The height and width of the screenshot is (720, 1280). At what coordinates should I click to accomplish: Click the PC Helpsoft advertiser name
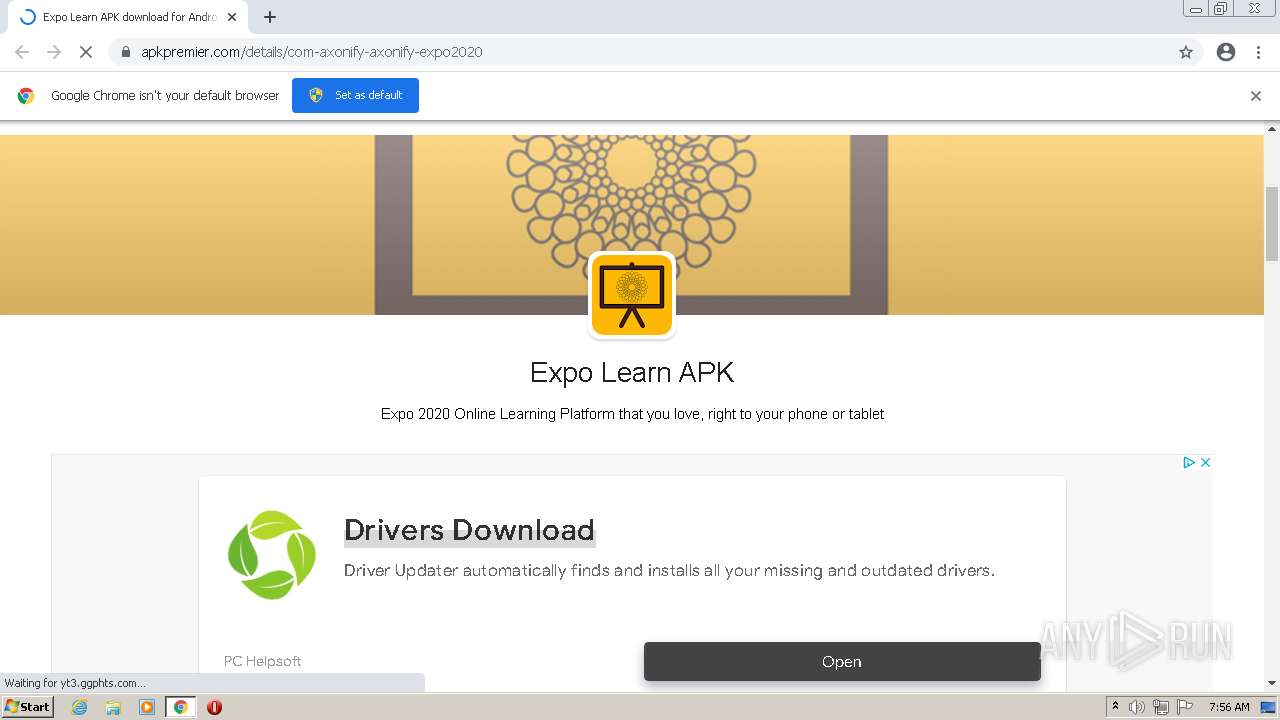[262, 661]
